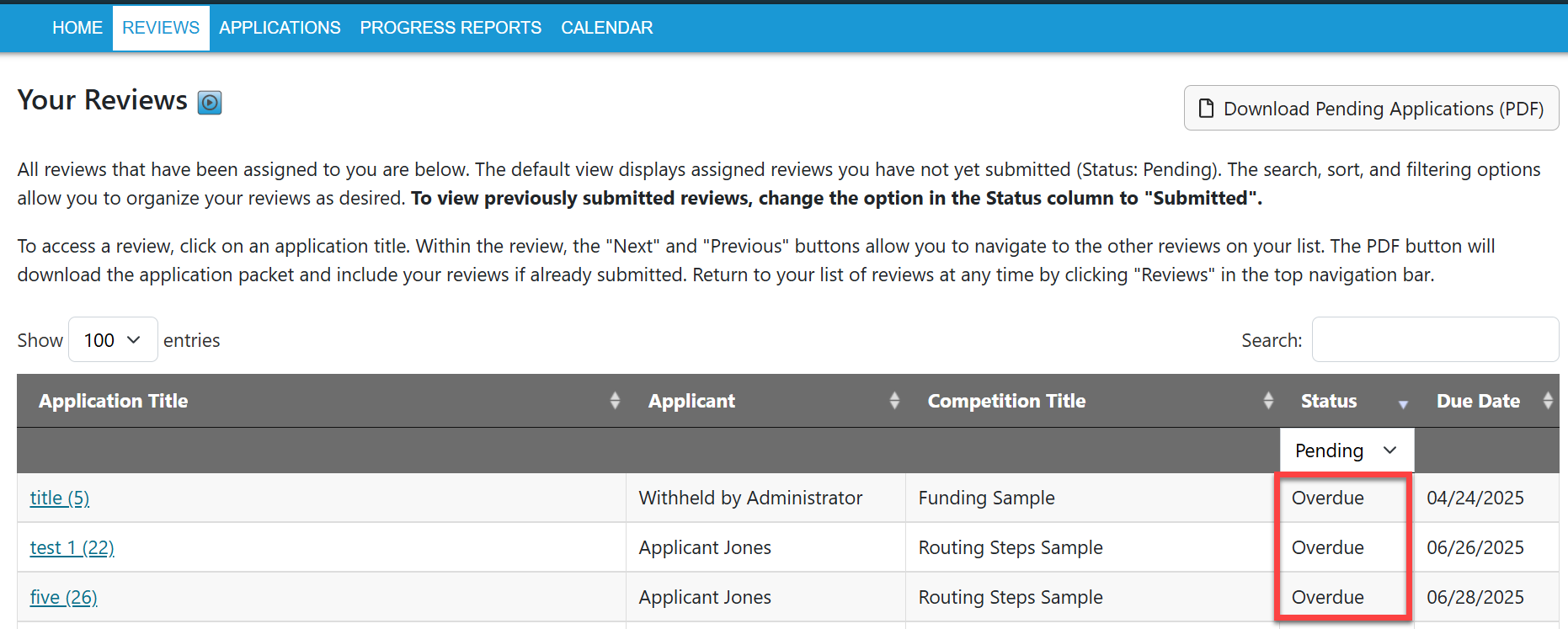Open the five (26) application link

click(x=63, y=597)
